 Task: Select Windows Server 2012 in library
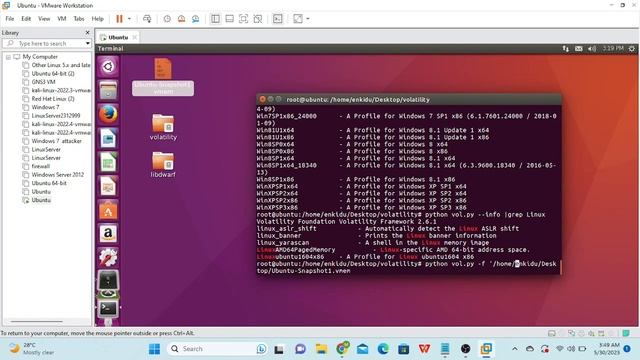point(53,175)
